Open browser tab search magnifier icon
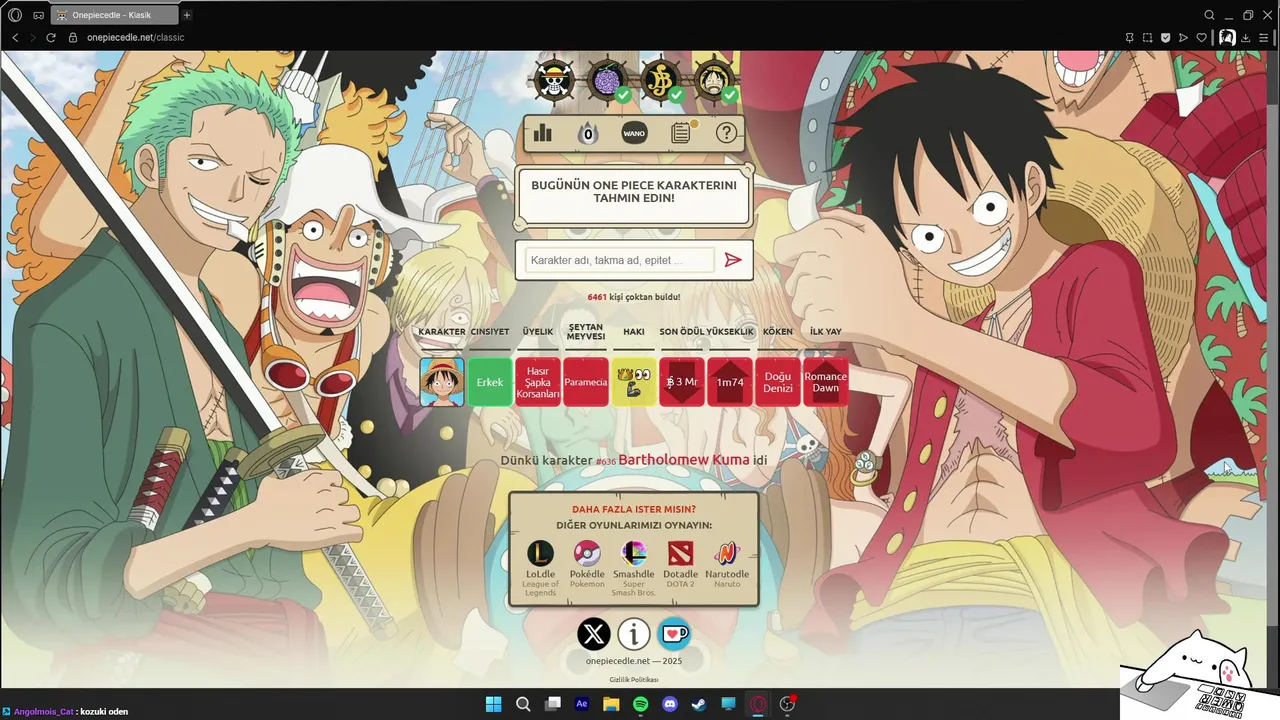The width and height of the screenshot is (1280, 720). [1209, 15]
